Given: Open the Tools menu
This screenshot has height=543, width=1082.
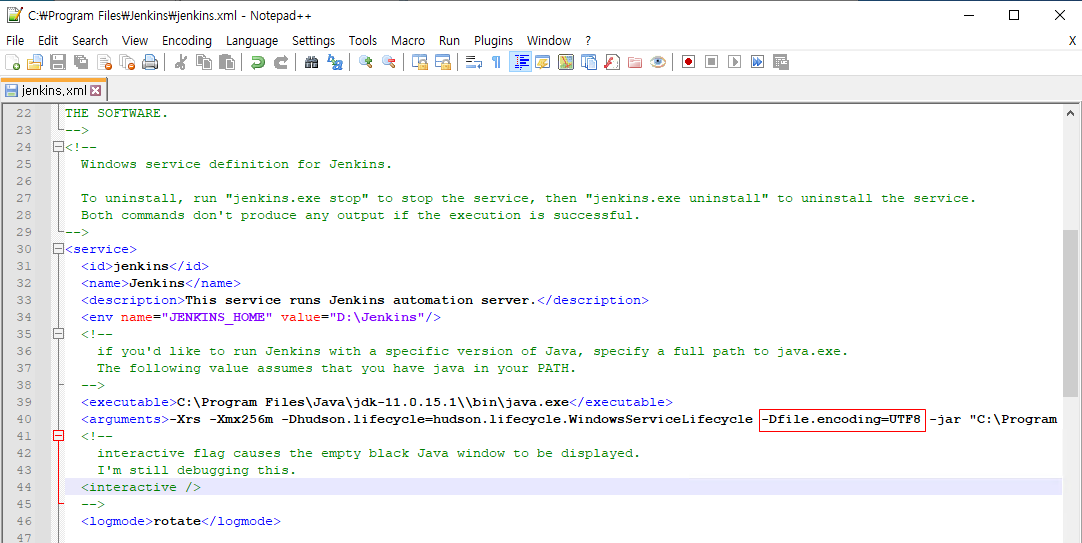Looking at the screenshot, I should [363, 41].
